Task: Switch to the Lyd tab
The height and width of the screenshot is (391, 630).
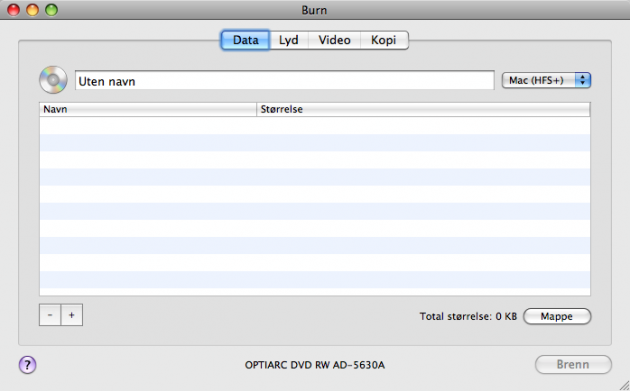Action: pyautogui.click(x=288, y=40)
